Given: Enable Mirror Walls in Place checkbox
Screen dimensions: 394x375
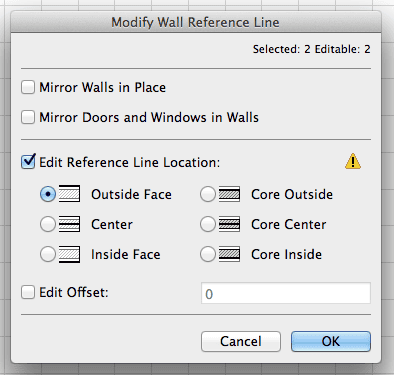Looking at the screenshot, I should [x=28, y=87].
